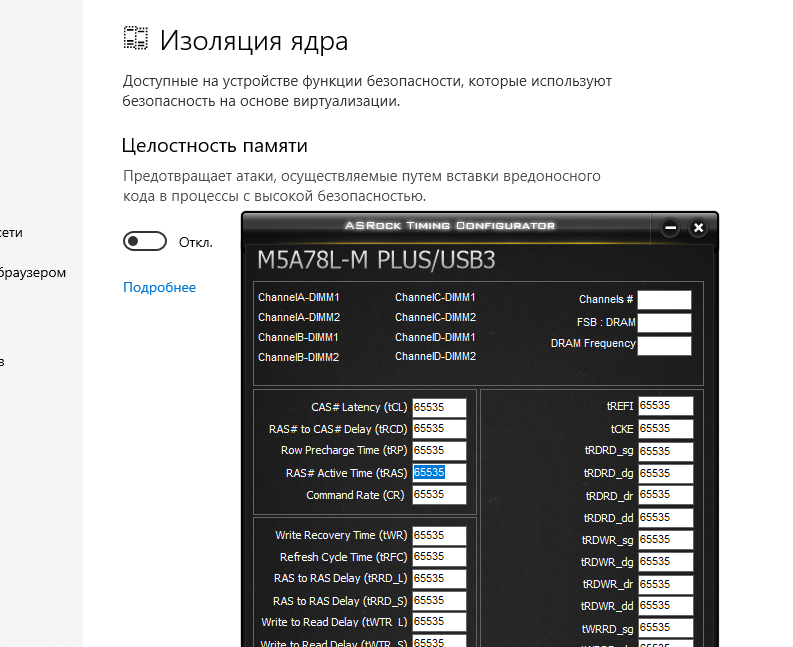
Task: Click the RAS# to CAS# Delay field
Action: point(439,429)
